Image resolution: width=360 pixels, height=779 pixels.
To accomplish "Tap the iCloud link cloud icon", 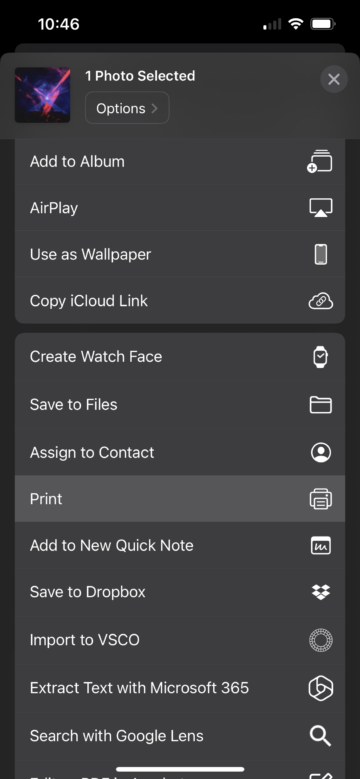I will [321, 301].
